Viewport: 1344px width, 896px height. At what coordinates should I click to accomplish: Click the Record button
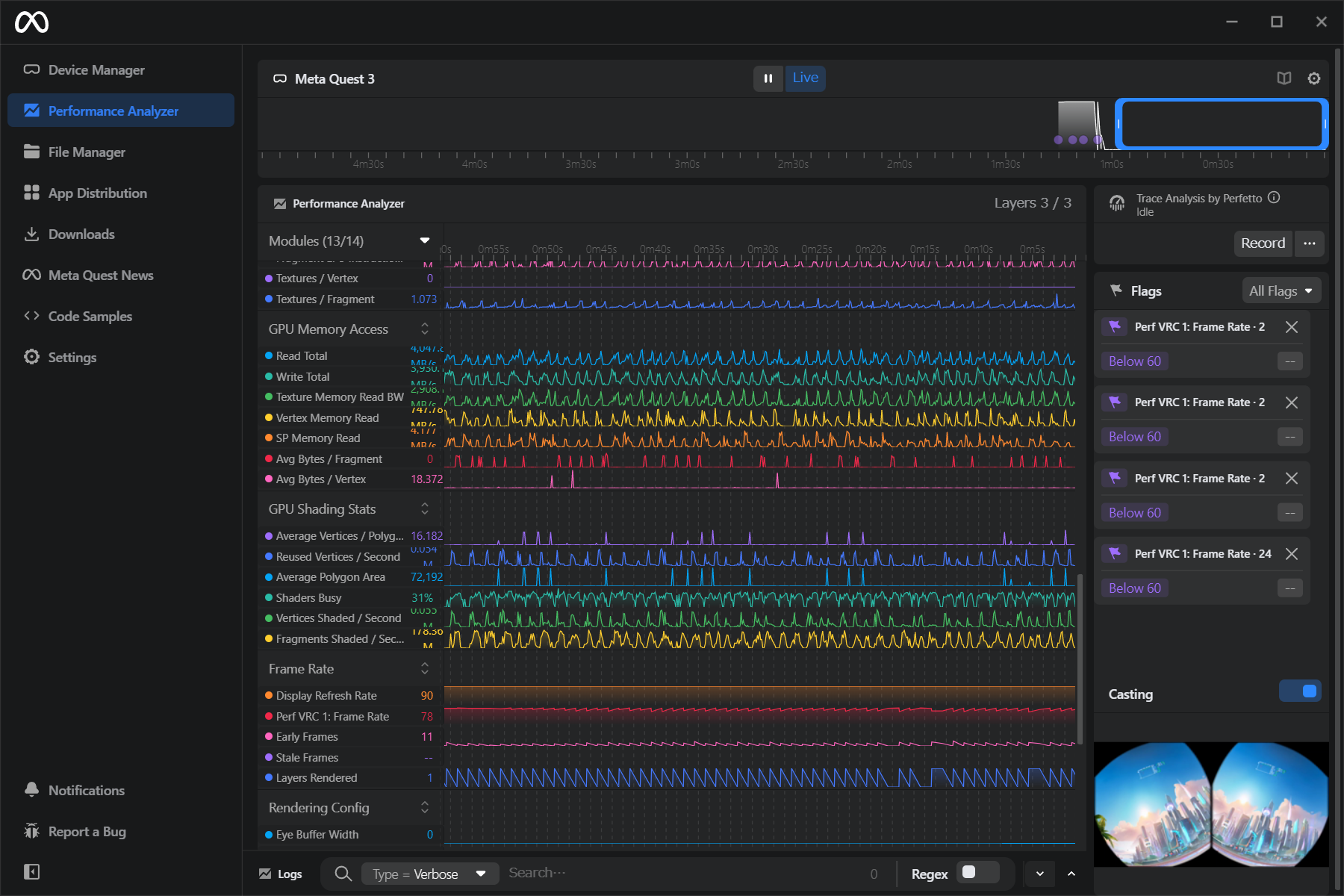pos(1263,243)
